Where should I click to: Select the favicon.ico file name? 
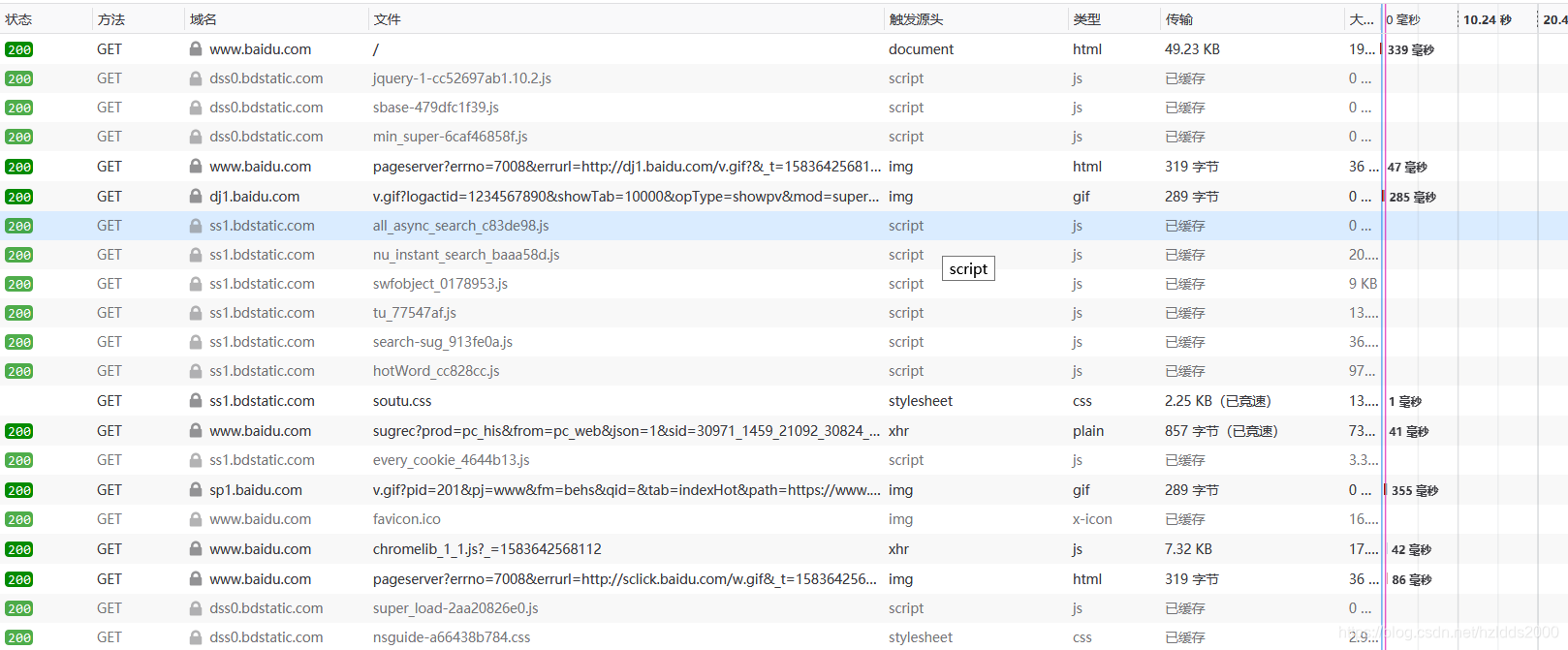(x=406, y=519)
